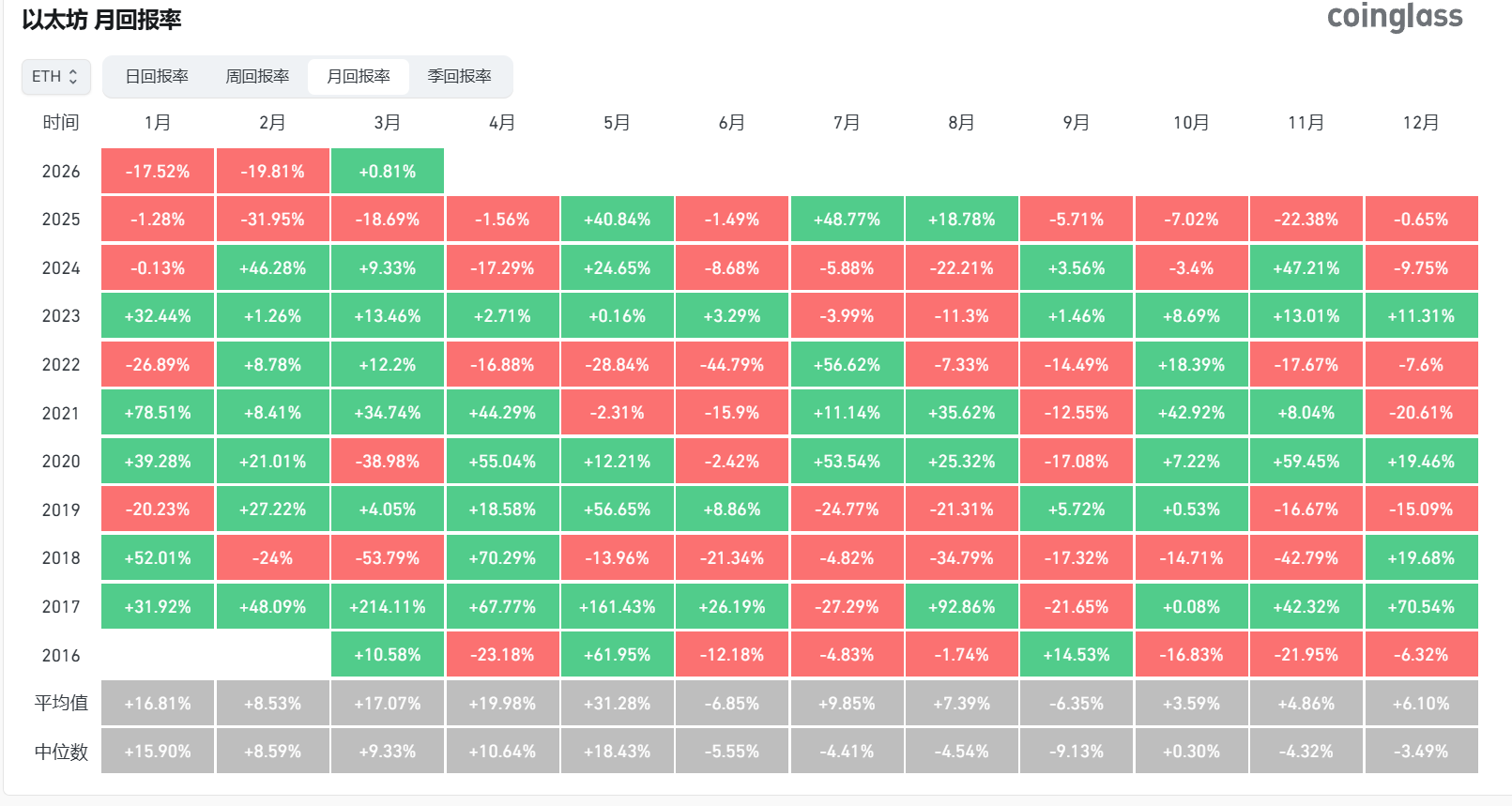Click the 2018 April +70.29% cell
The width and height of the screenshot is (1512, 806).
point(502,558)
